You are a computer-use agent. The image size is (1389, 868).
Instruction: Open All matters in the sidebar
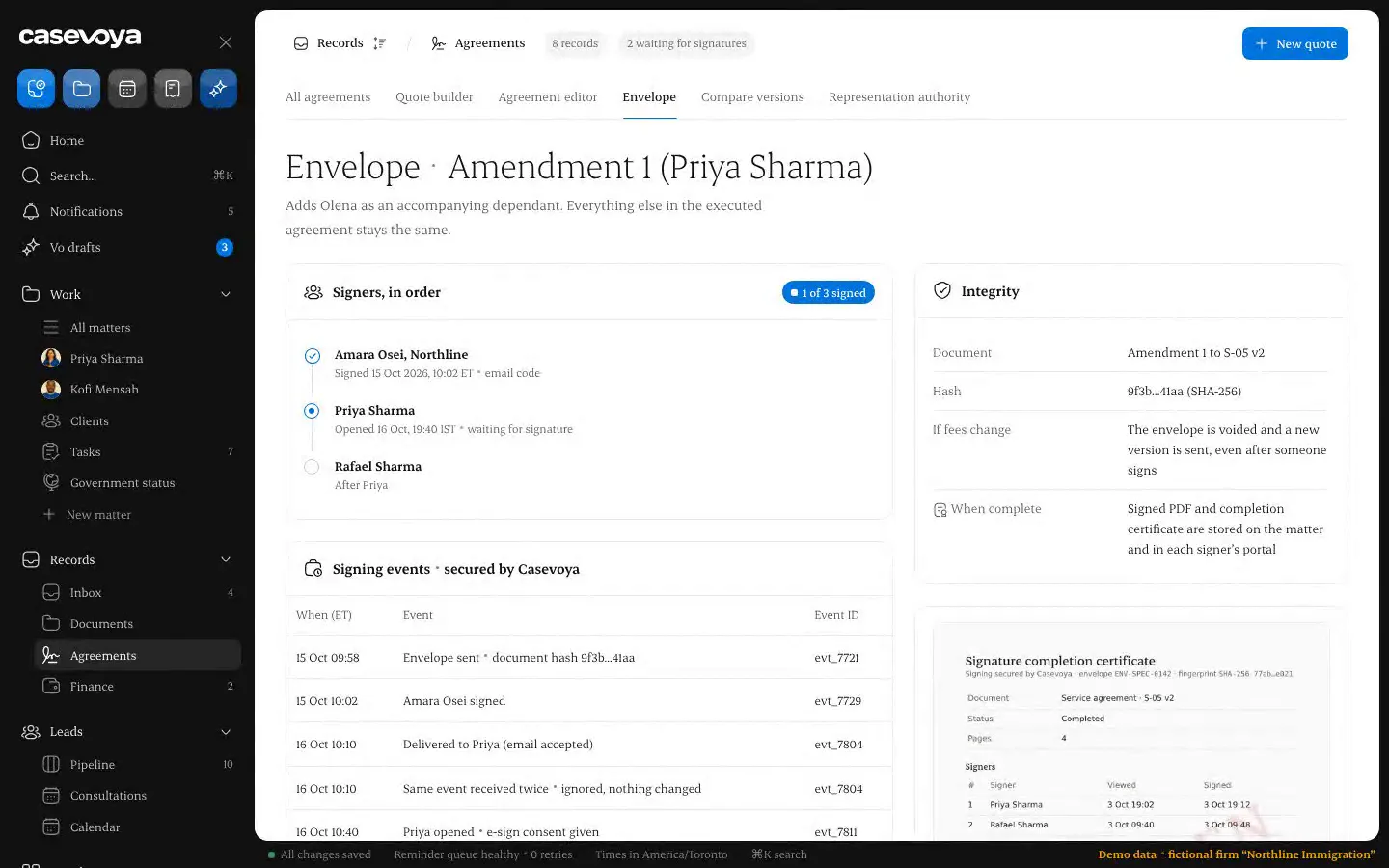[x=137, y=328]
